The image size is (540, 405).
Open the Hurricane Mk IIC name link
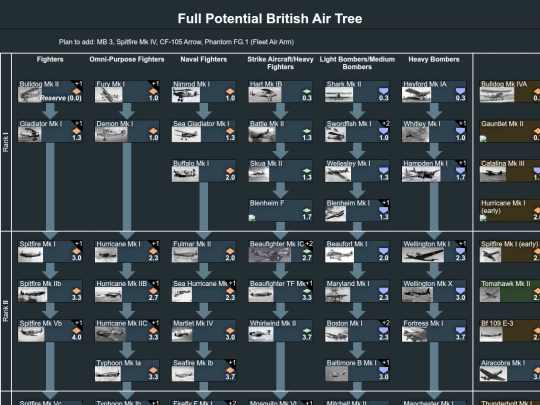[x=122, y=323]
